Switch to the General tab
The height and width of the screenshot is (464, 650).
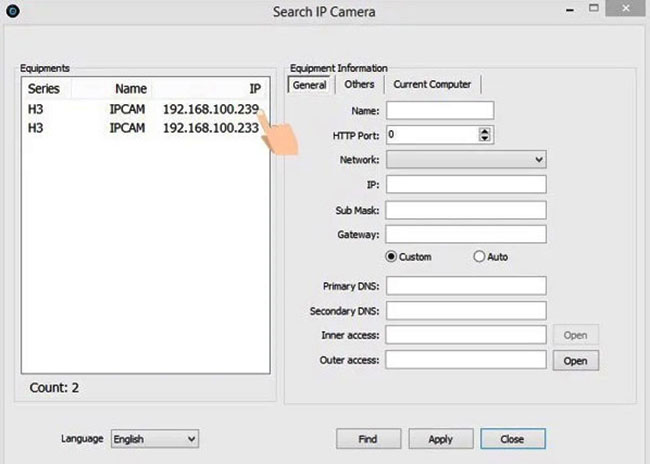coord(309,85)
